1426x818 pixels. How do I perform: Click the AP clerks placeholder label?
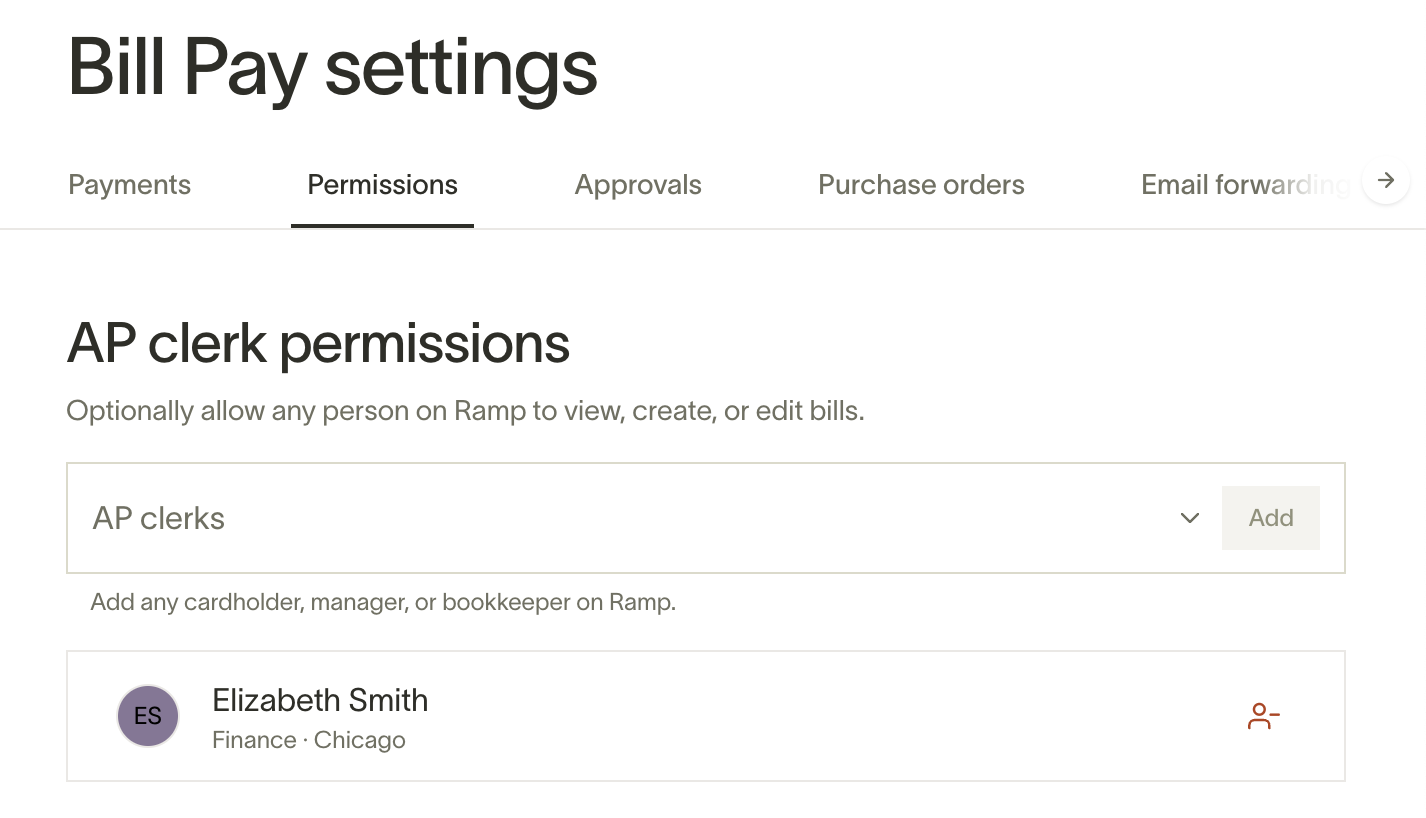[x=159, y=518]
